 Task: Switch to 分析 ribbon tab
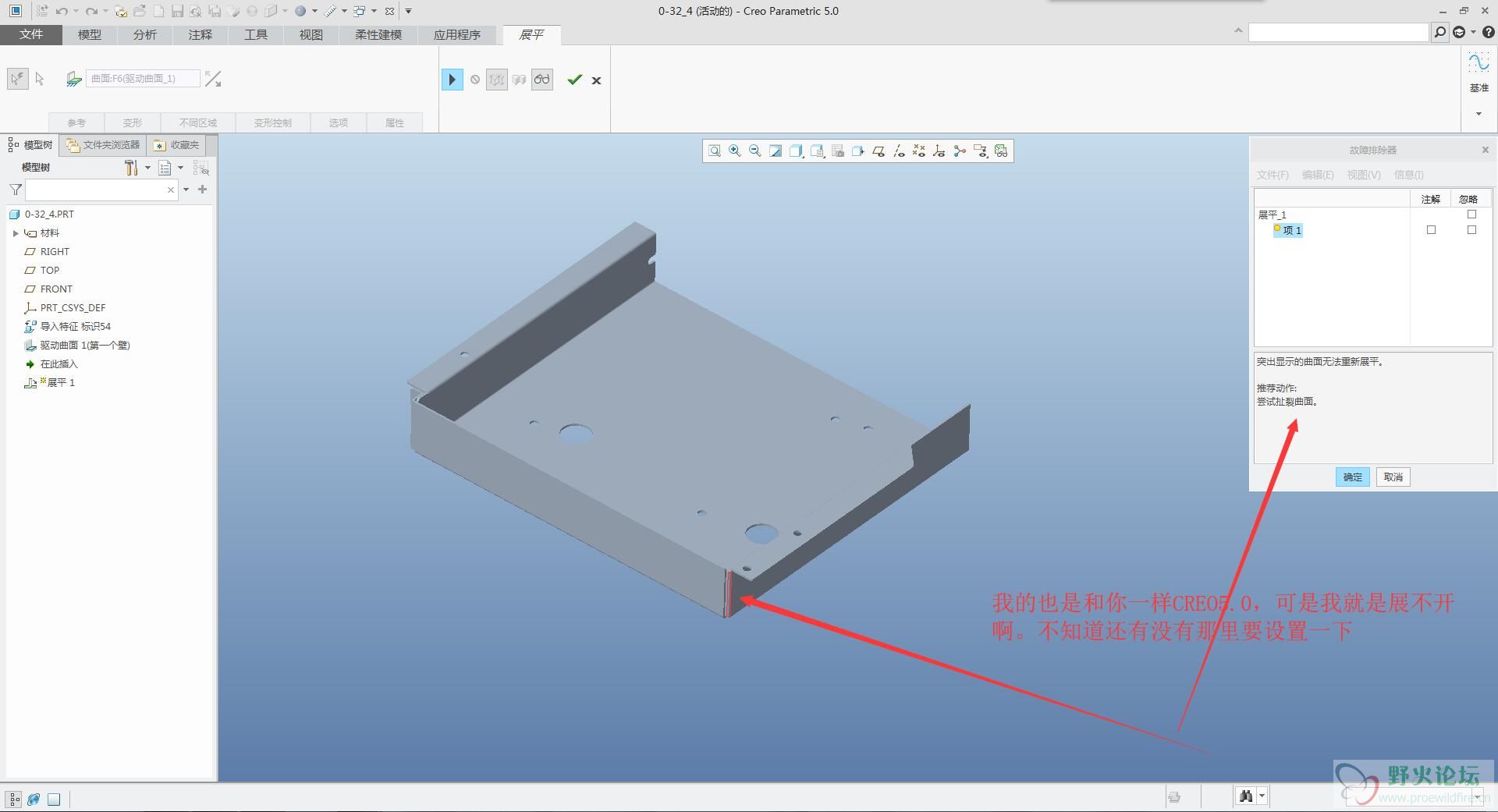(x=145, y=34)
